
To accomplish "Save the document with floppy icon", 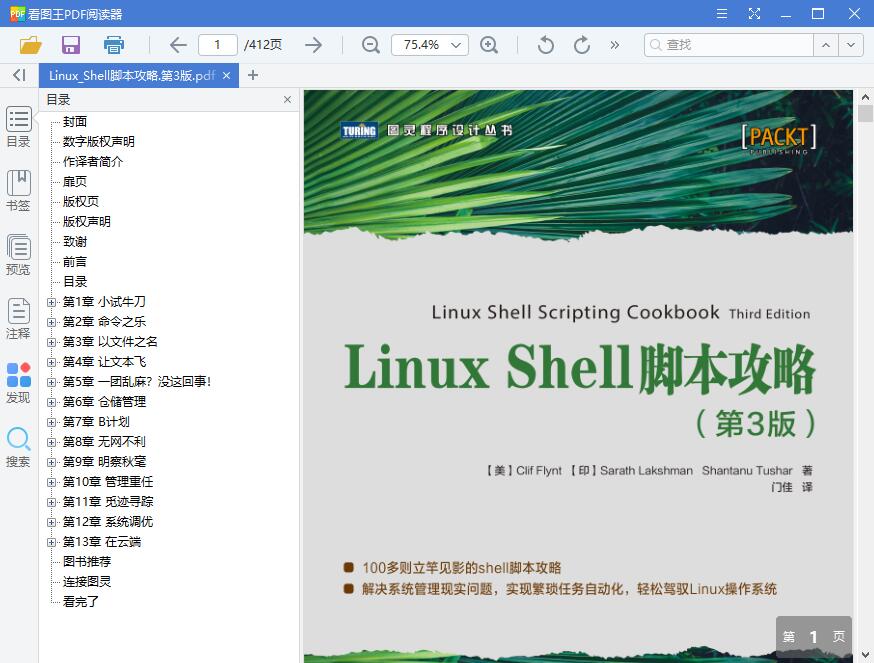I will coord(71,45).
